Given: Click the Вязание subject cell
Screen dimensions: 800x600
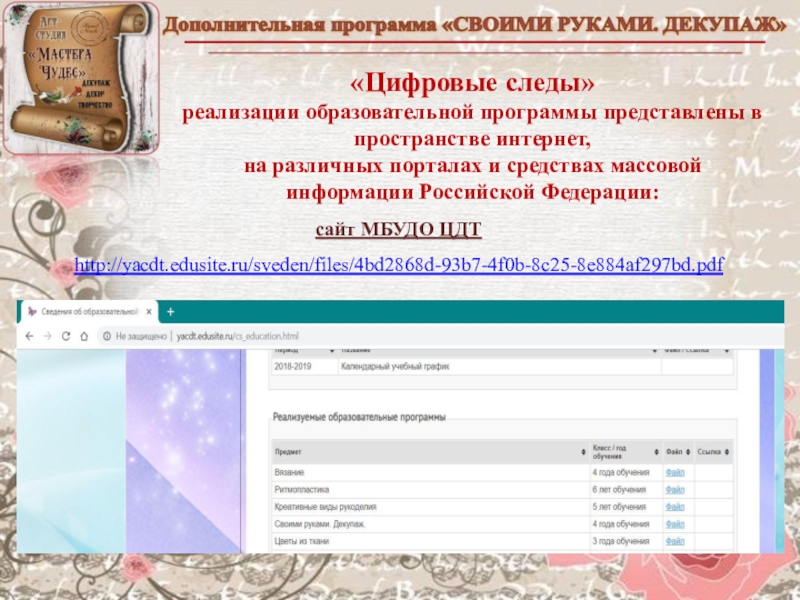Looking at the screenshot, I should pos(431,472).
